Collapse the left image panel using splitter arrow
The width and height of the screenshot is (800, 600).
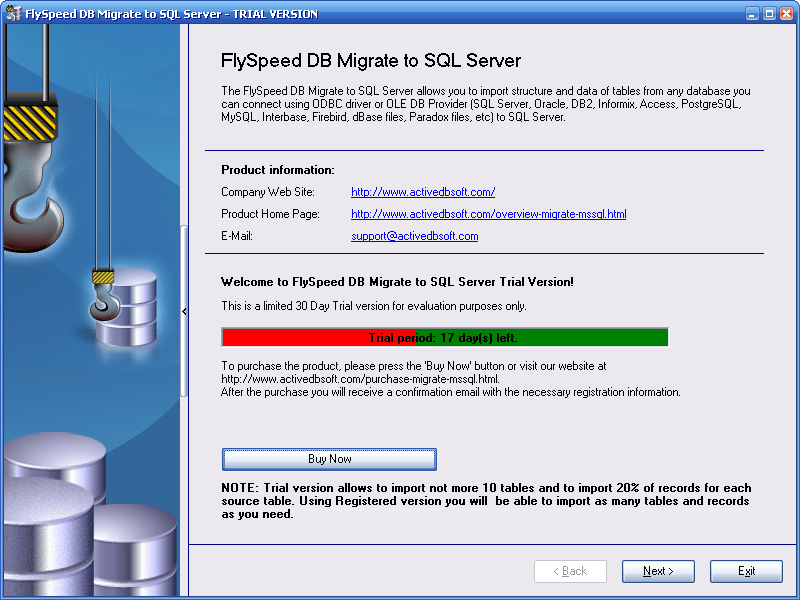pos(184,311)
